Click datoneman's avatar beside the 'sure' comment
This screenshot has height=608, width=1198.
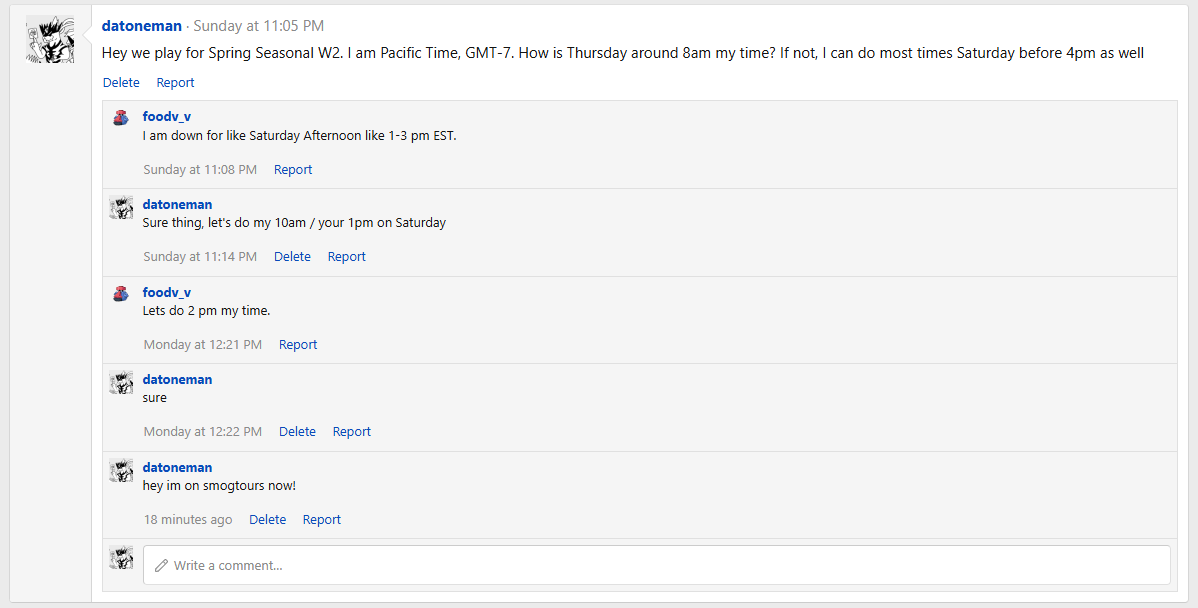click(x=121, y=382)
